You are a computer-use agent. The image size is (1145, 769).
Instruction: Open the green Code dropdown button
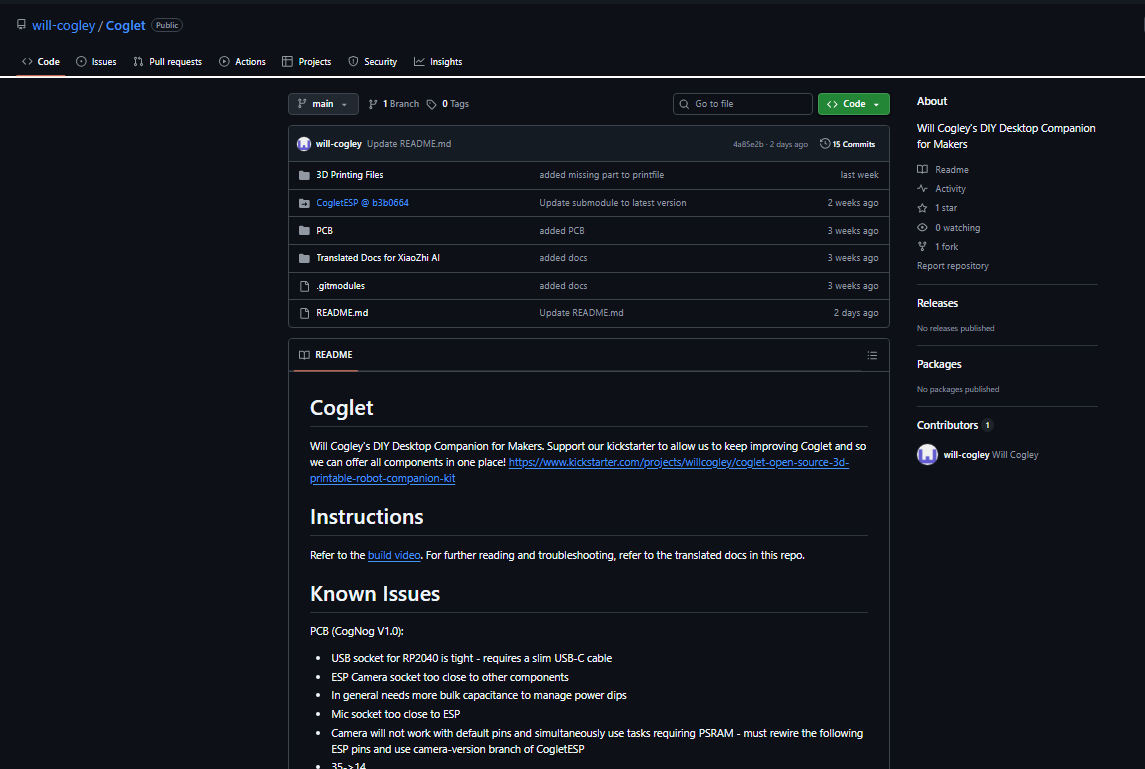coord(854,104)
